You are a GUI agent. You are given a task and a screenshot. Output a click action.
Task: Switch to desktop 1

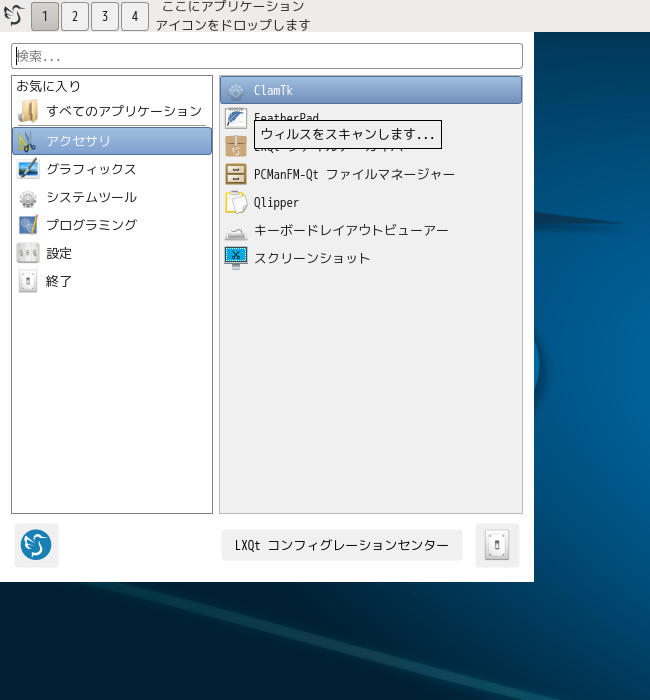pyautogui.click(x=45, y=16)
